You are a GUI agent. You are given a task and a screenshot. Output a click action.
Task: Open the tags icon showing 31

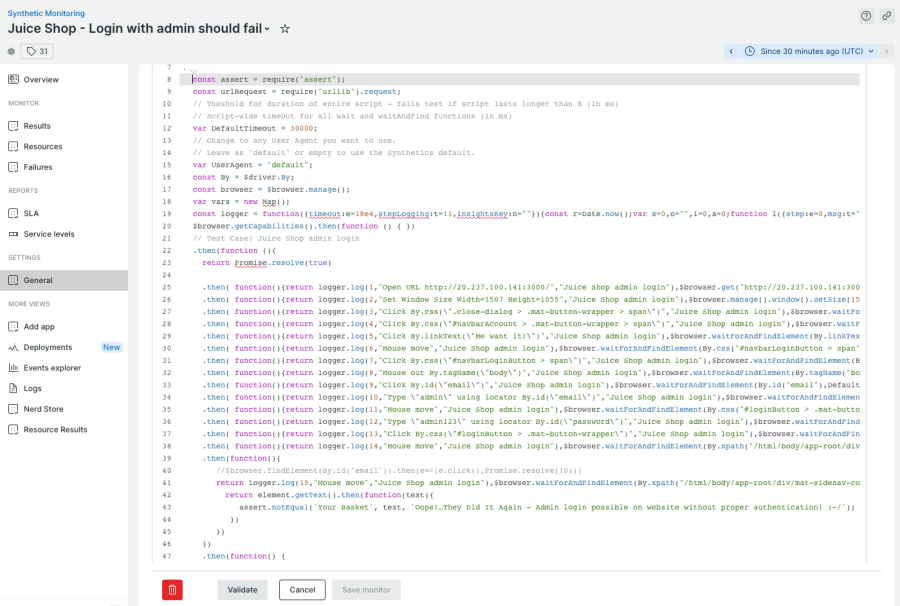pyautogui.click(x=37, y=51)
